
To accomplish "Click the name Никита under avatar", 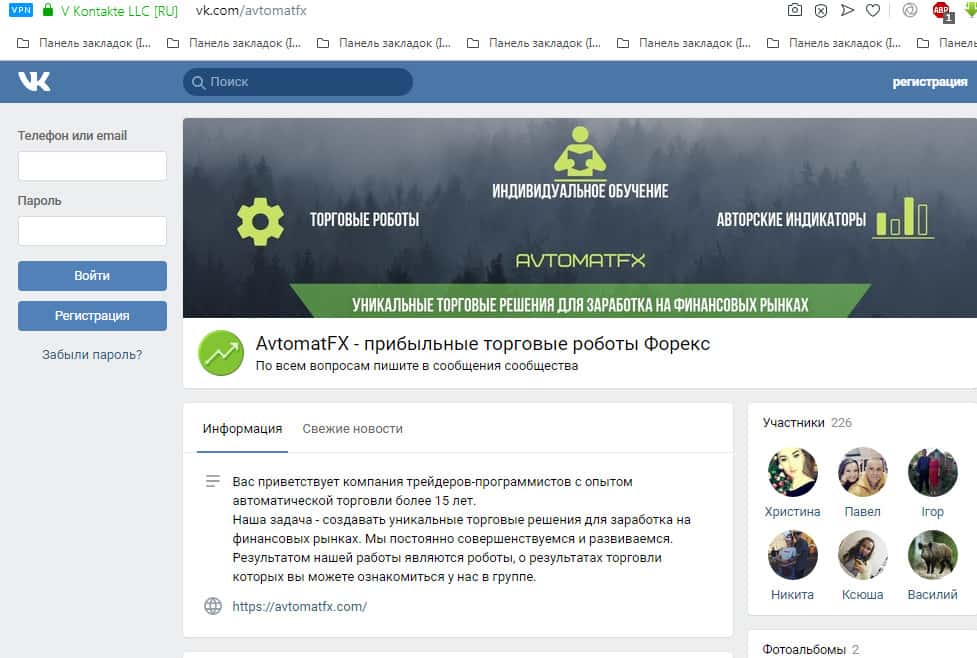I will click(793, 594).
